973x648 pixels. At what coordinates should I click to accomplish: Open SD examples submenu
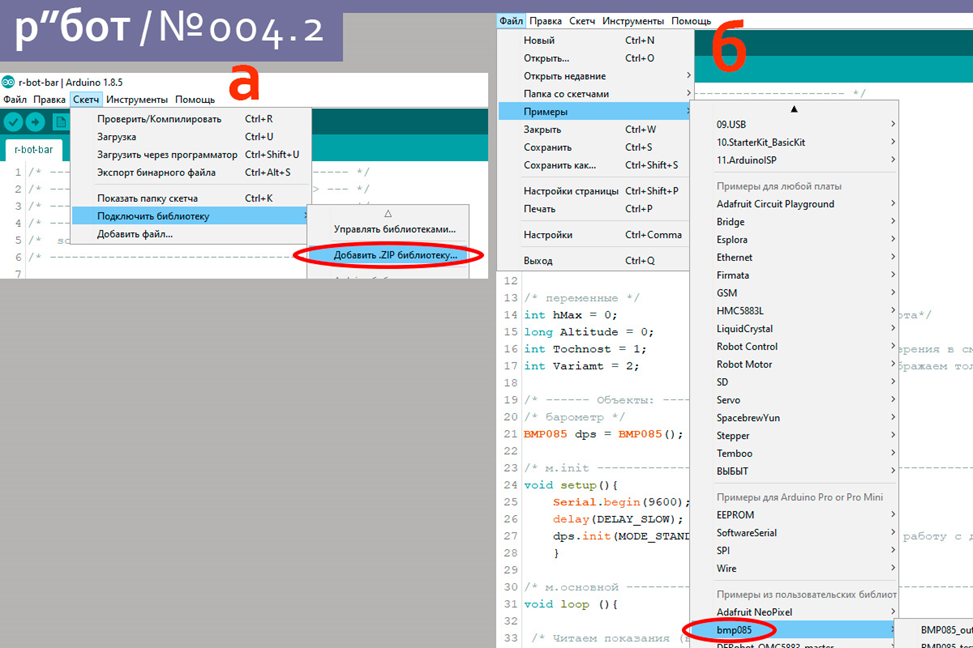(x=794, y=382)
